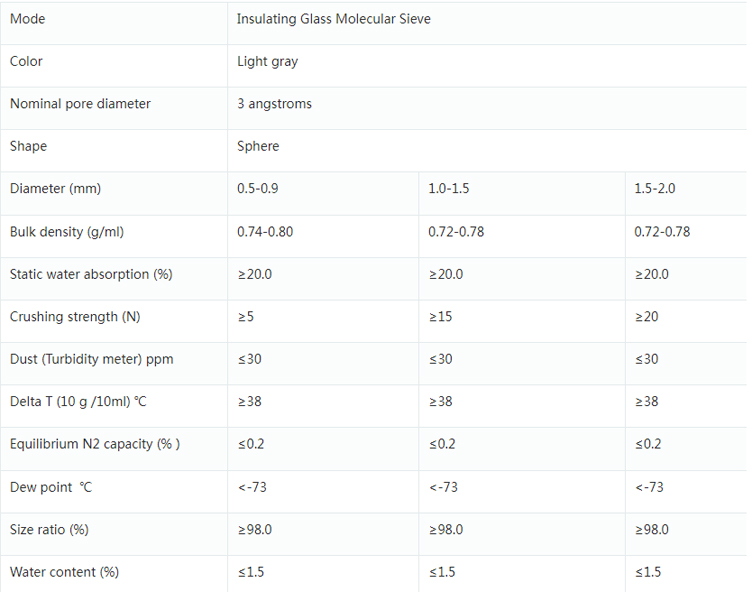Click the ≥5 crushing strength value

[x=245, y=317]
